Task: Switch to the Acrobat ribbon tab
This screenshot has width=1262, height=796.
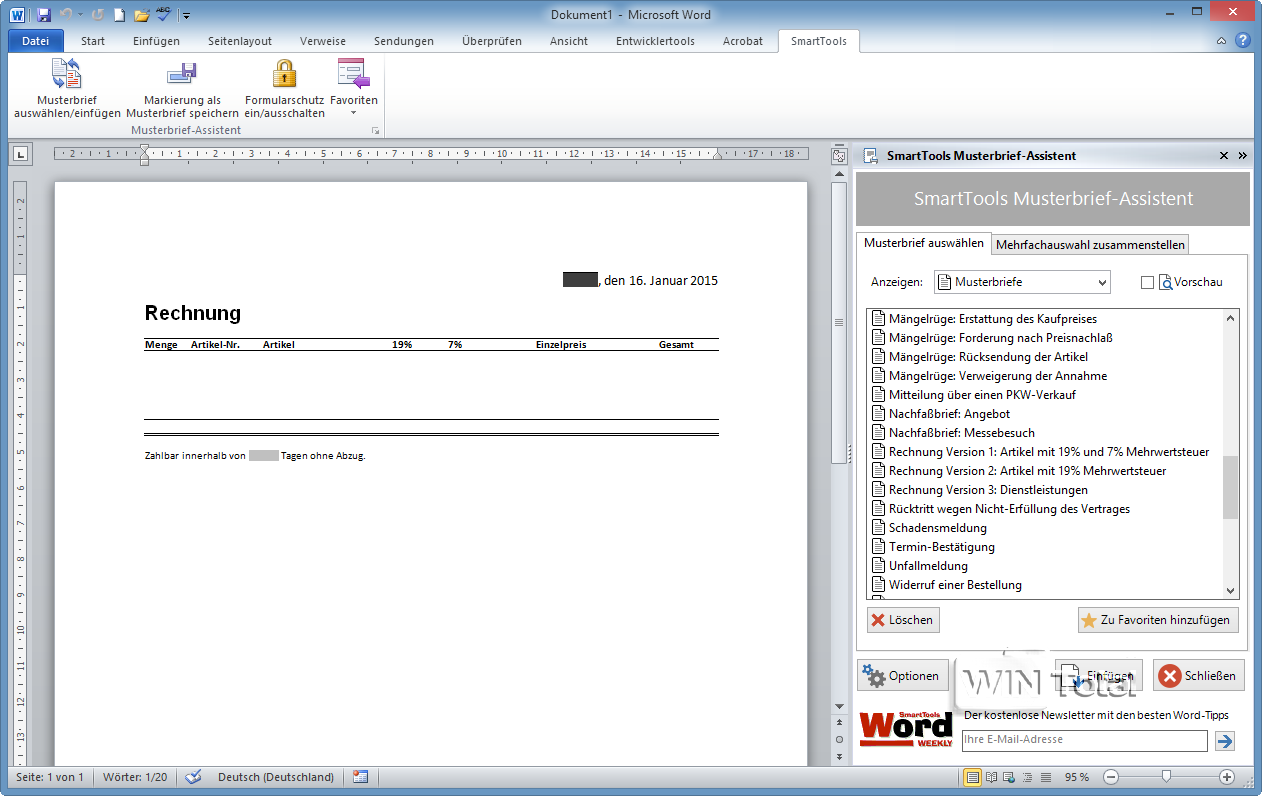Action: pos(743,41)
